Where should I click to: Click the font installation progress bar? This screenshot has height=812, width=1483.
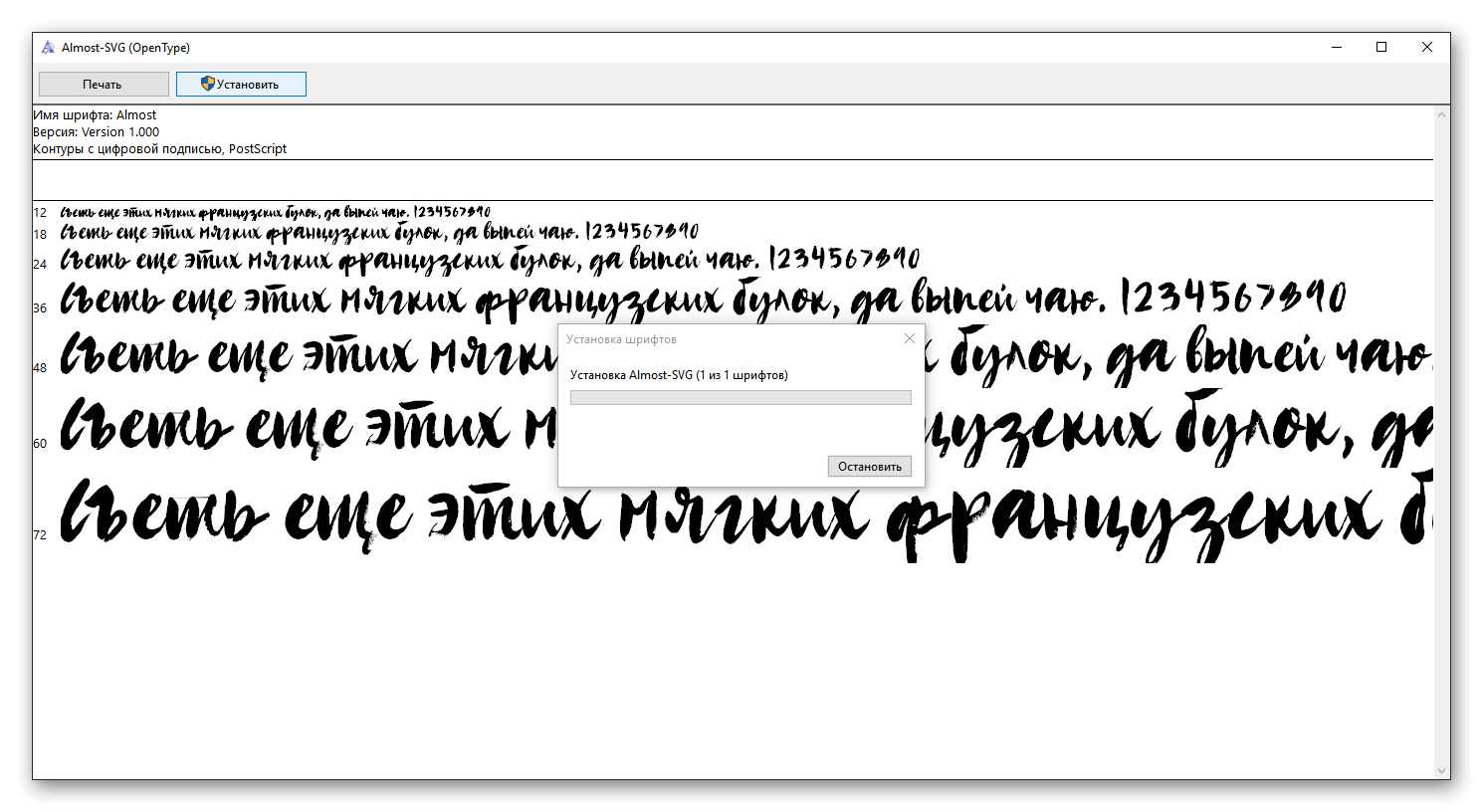click(x=741, y=397)
